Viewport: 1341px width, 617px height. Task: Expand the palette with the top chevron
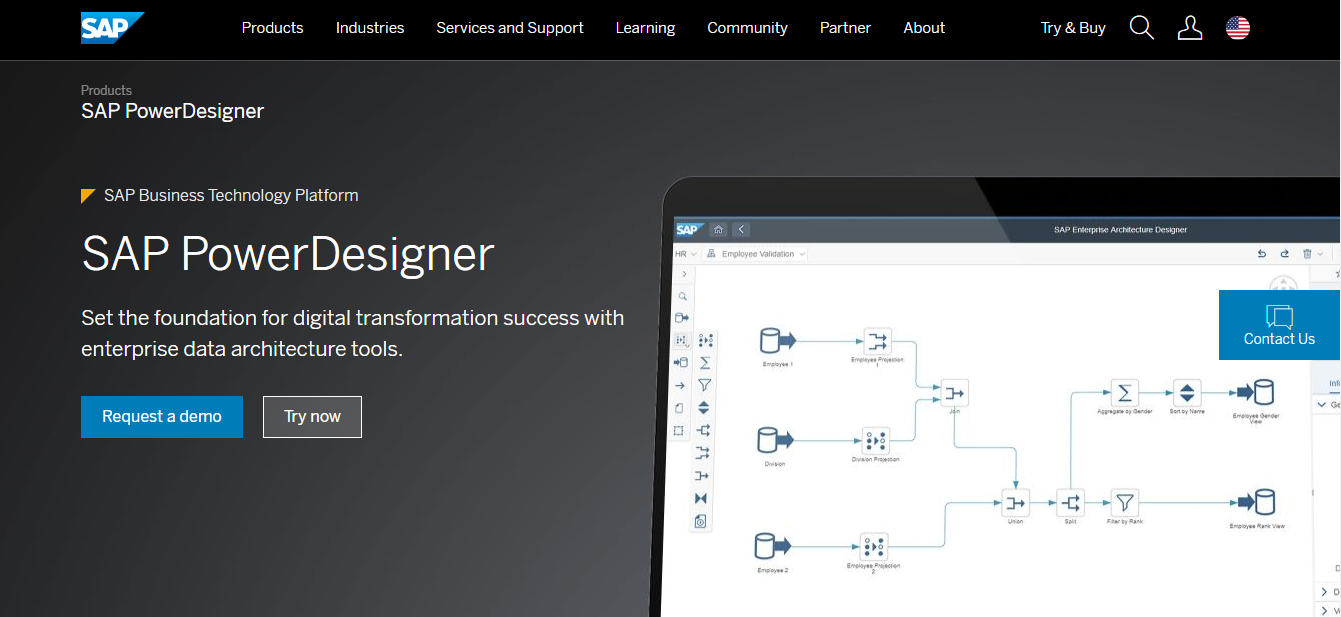tap(684, 274)
